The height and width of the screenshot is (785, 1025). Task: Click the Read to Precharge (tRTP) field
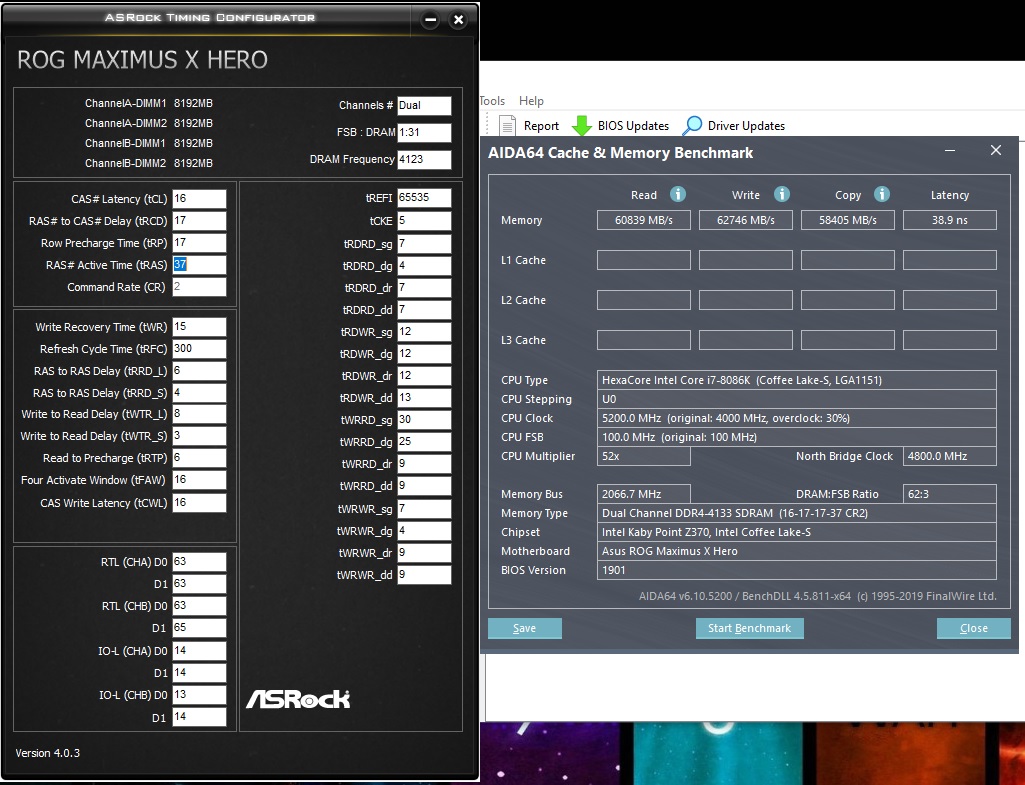[x=199, y=458]
